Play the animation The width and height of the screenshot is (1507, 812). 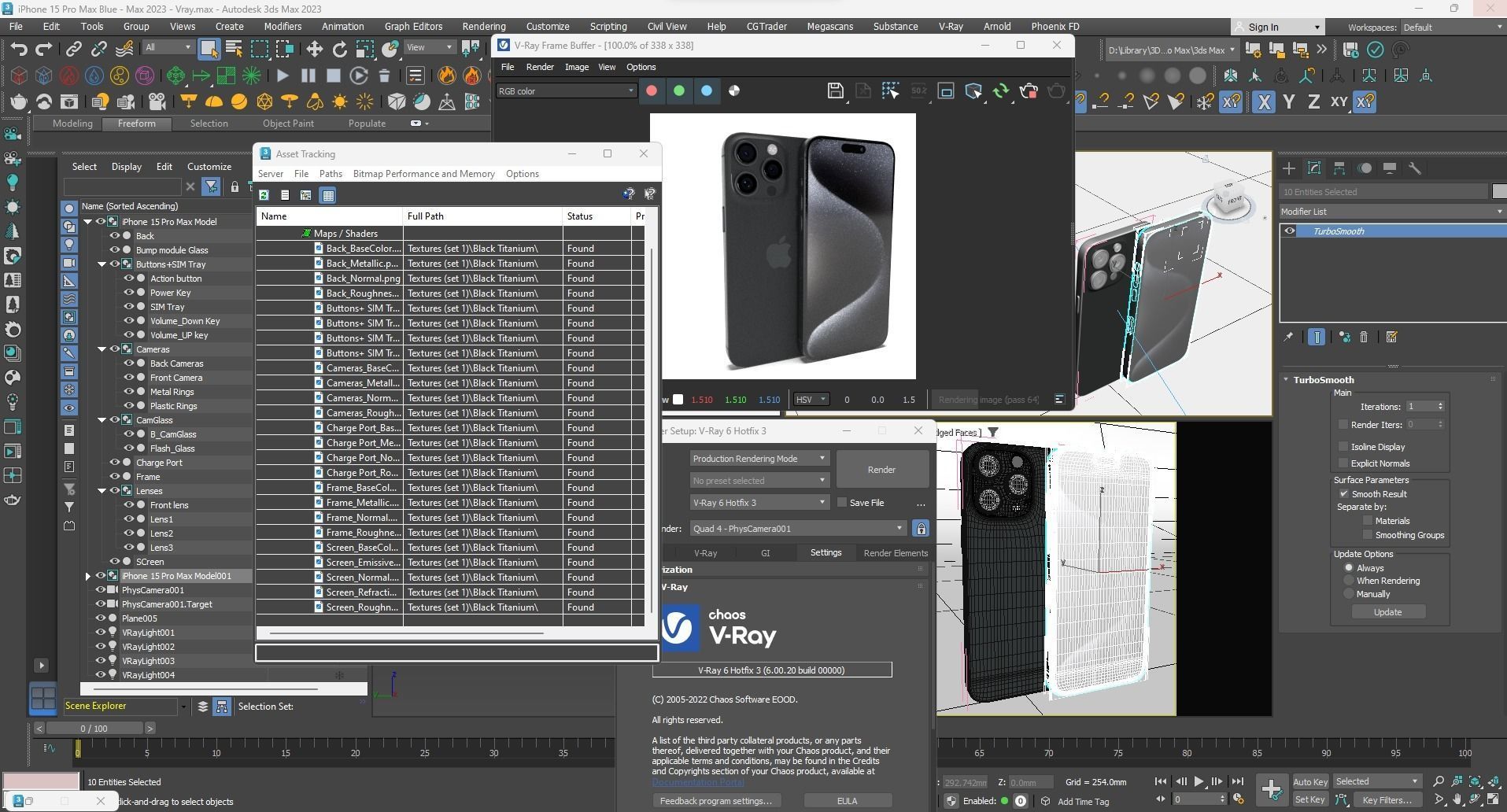pos(1199,782)
